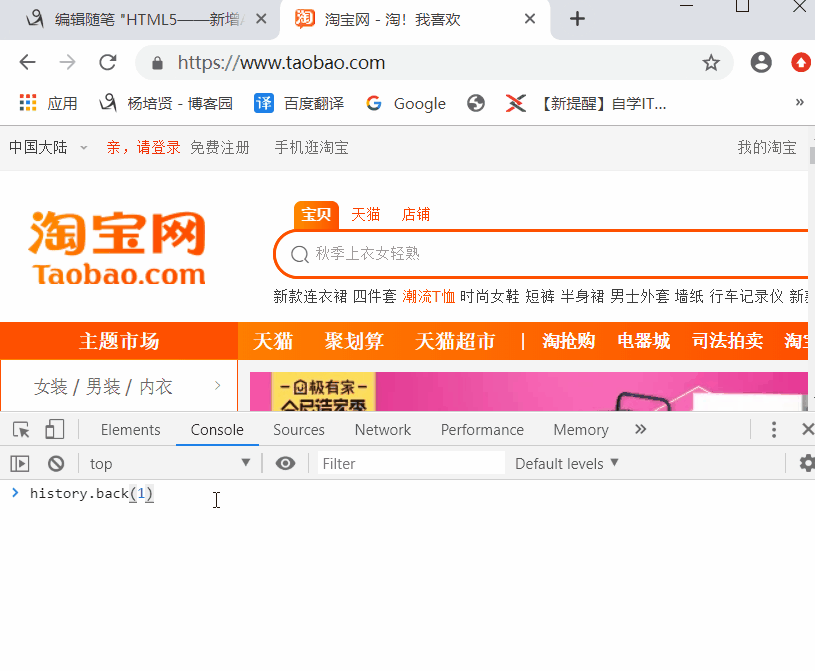Viewport: 815px width, 671px height.
Task: Click the 潮流T恤 hot search link
Action: pyautogui.click(x=429, y=296)
